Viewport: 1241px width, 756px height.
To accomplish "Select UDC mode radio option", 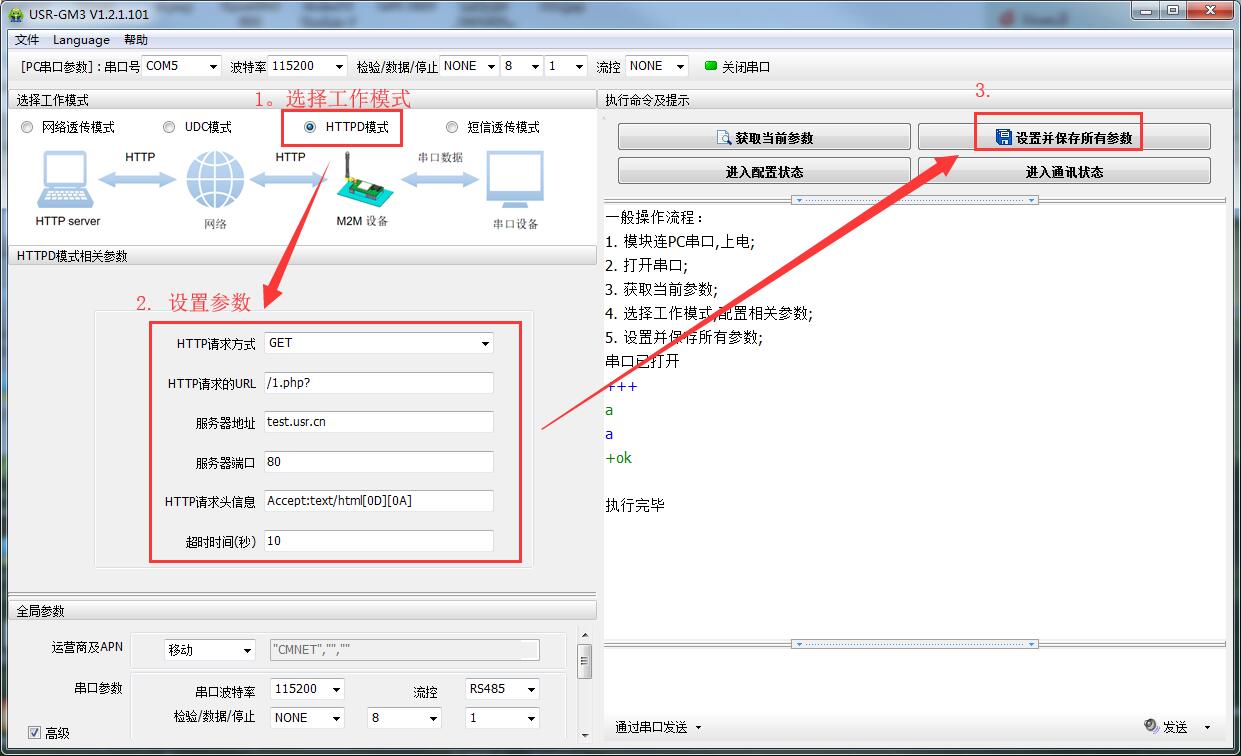I will click(x=169, y=127).
